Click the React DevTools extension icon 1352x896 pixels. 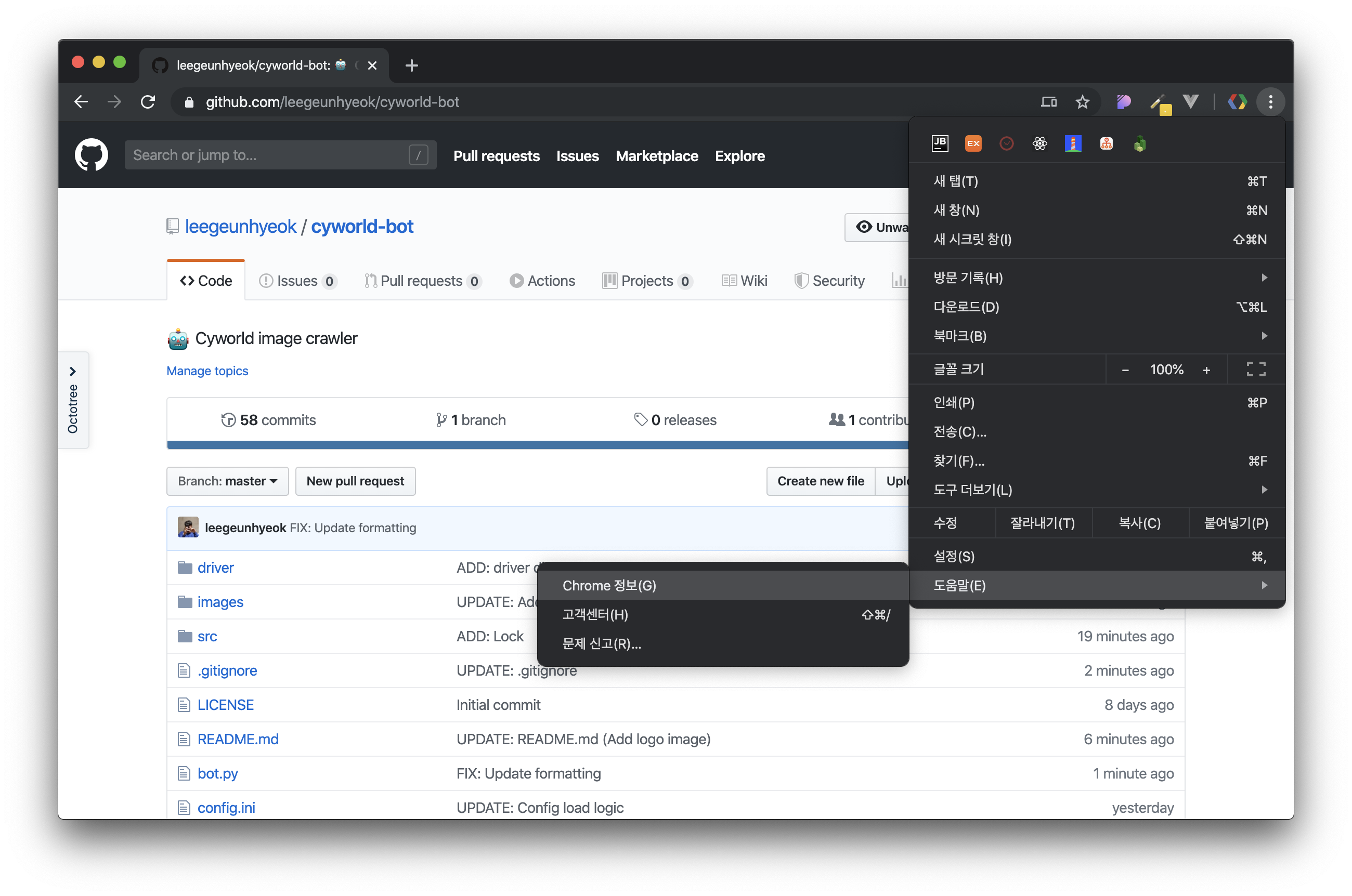point(1039,143)
